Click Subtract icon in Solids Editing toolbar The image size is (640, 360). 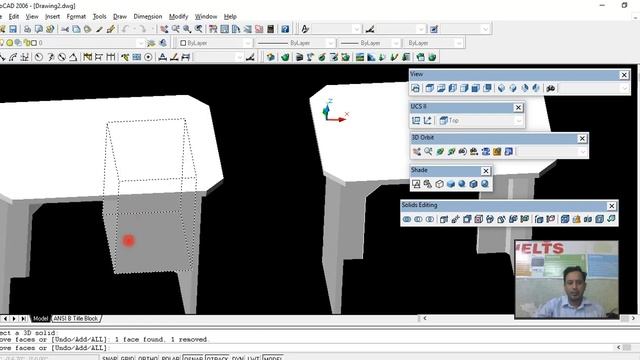pos(418,219)
